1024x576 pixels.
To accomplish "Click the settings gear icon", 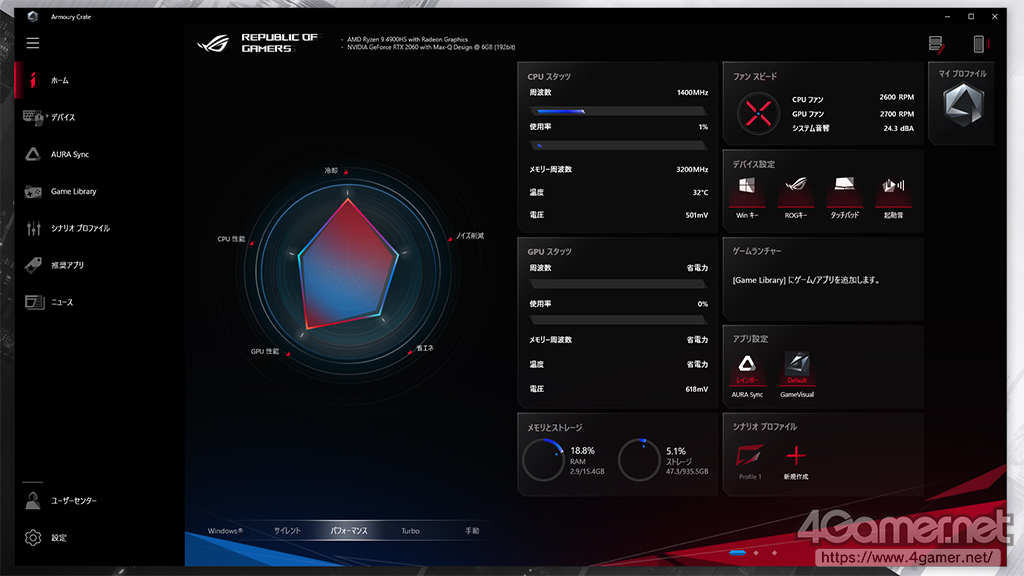I will pyautogui.click(x=33, y=537).
